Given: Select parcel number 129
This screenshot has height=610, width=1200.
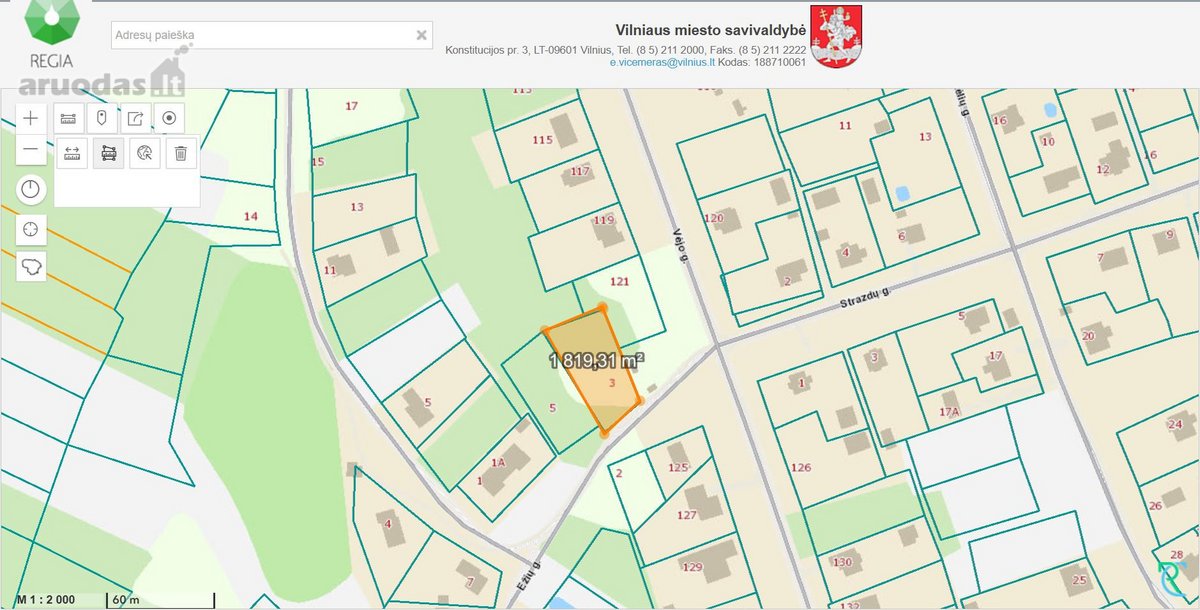Looking at the screenshot, I should pos(693,567).
